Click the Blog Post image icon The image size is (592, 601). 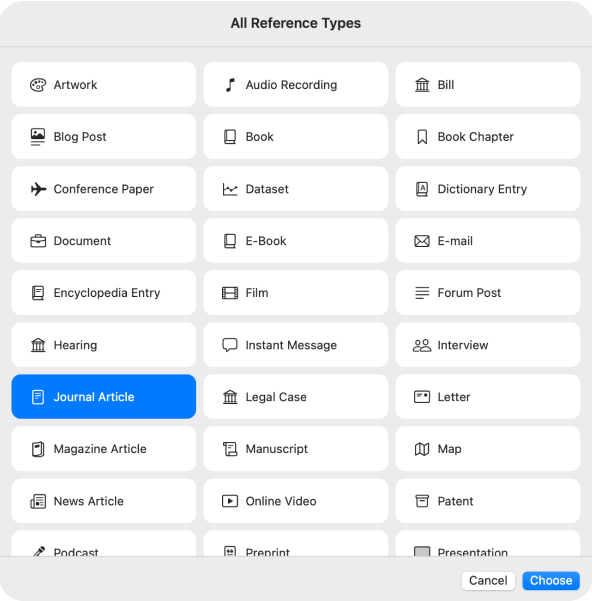[38, 137]
